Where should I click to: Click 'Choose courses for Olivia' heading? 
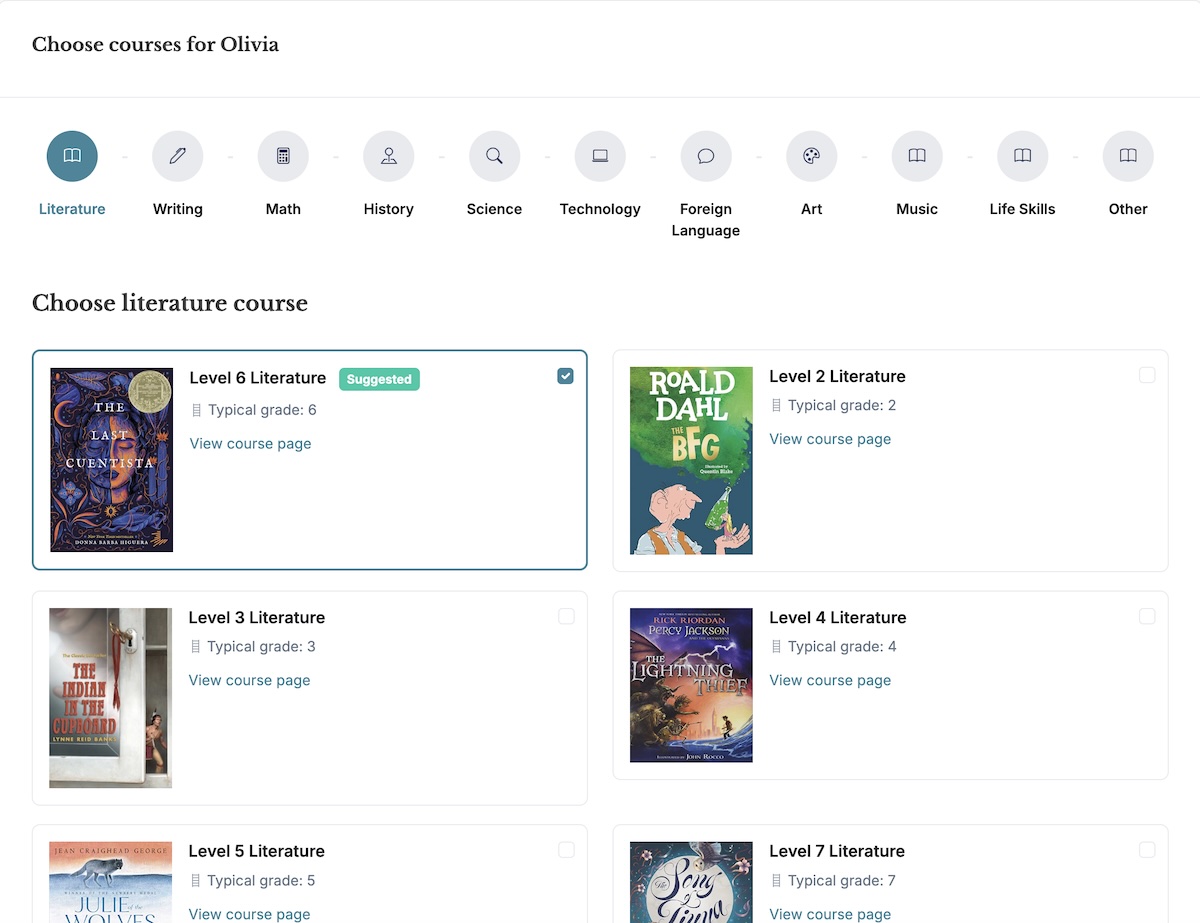click(x=155, y=45)
